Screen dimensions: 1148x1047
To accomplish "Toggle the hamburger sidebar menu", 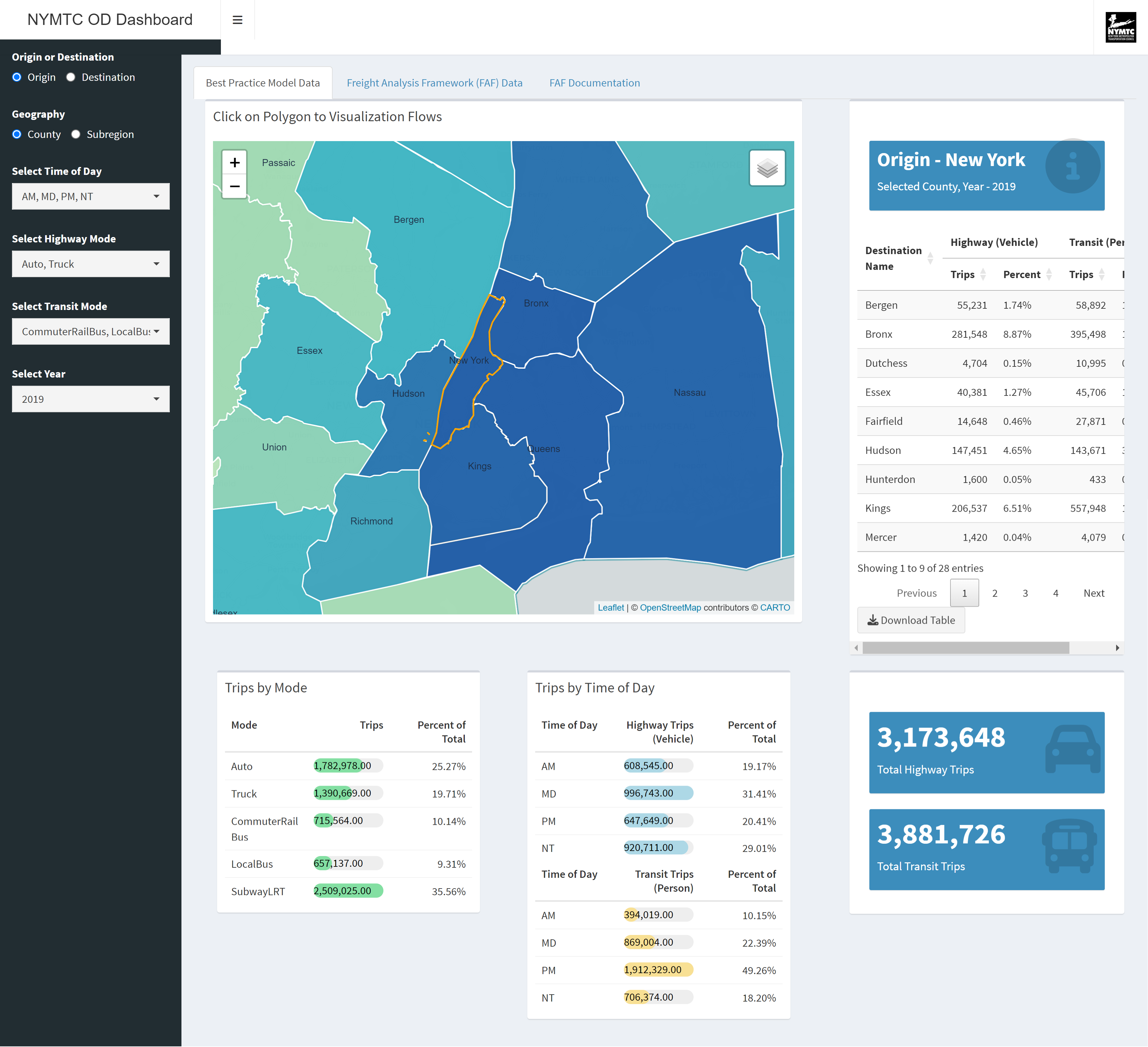I will click(x=238, y=20).
